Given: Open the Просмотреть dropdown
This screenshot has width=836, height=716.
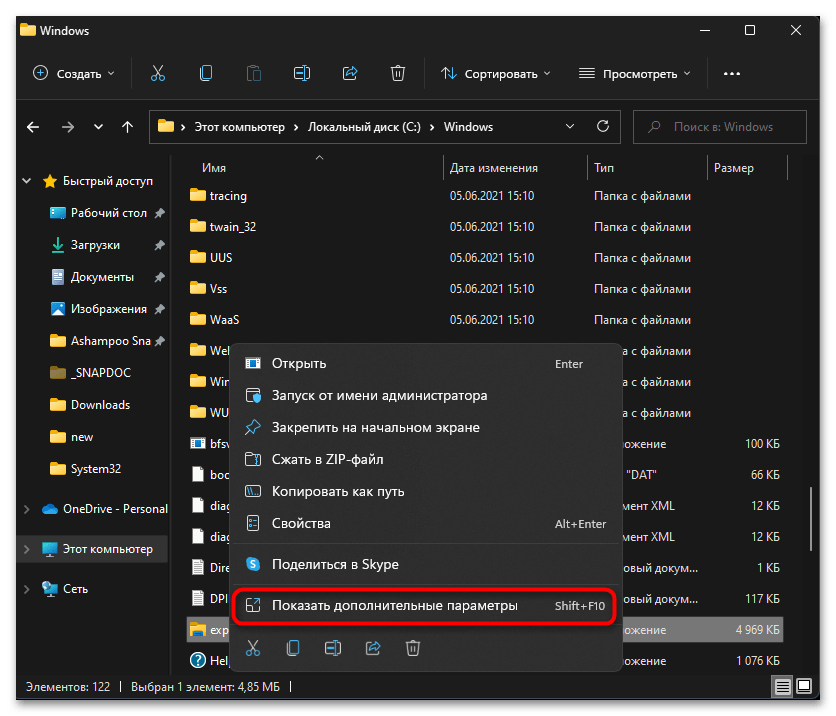Looking at the screenshot, I should (x=634, y=74).
